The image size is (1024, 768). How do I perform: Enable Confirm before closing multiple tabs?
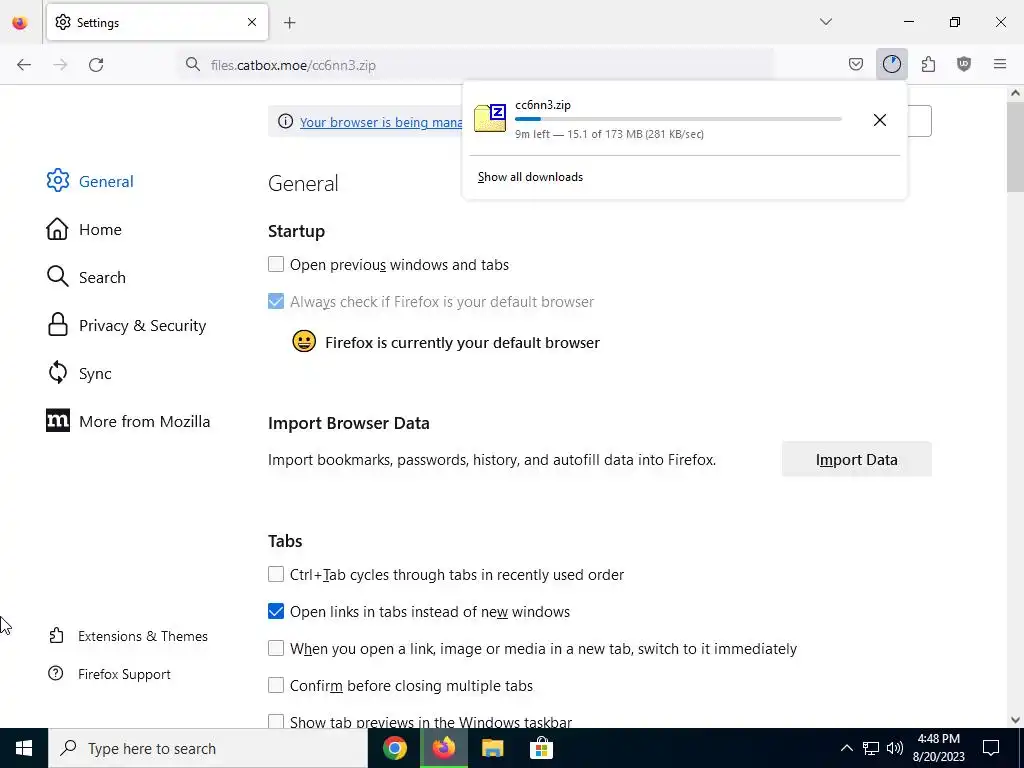point(276,685)
